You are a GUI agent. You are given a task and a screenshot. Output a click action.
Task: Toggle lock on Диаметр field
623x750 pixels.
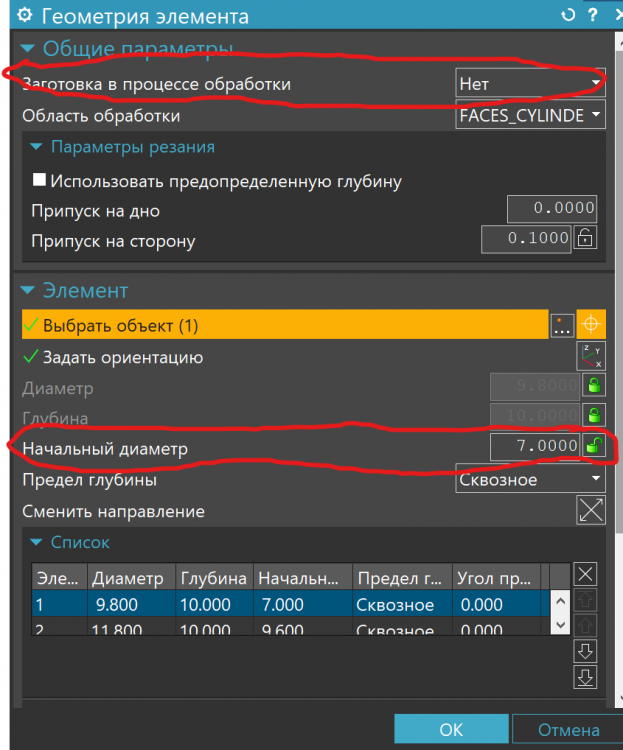tap(594, 386)
